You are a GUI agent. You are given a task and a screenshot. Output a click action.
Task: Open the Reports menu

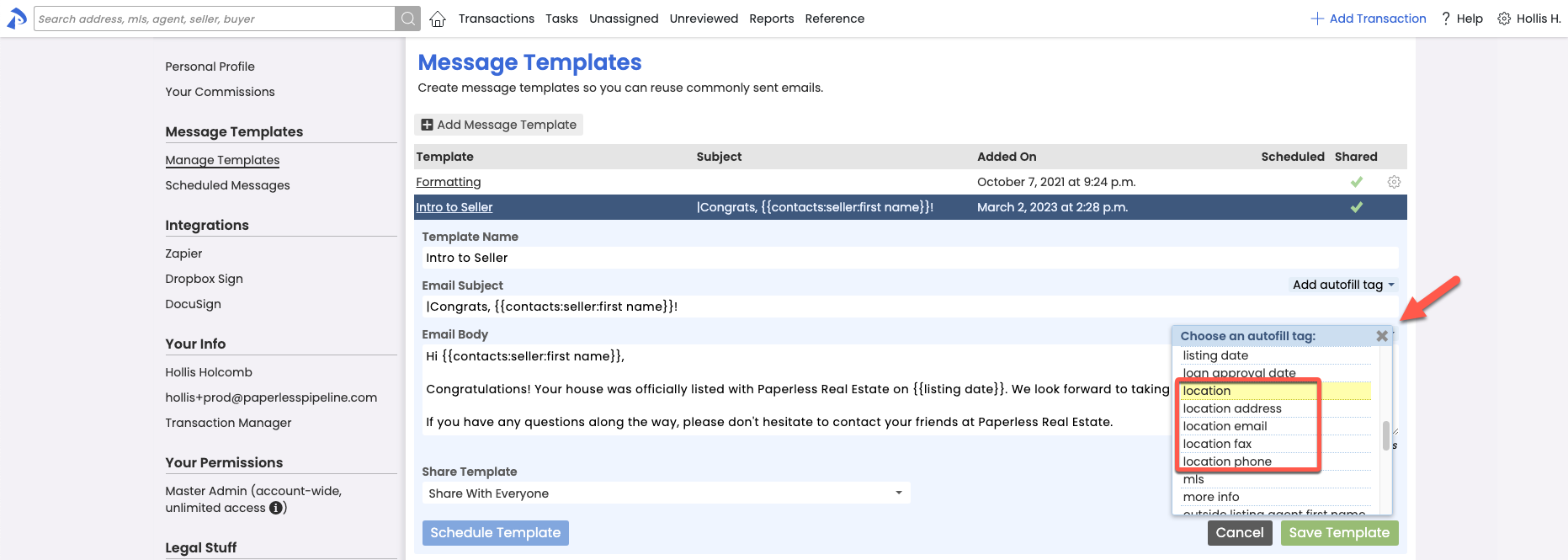(x=772, y=19)
